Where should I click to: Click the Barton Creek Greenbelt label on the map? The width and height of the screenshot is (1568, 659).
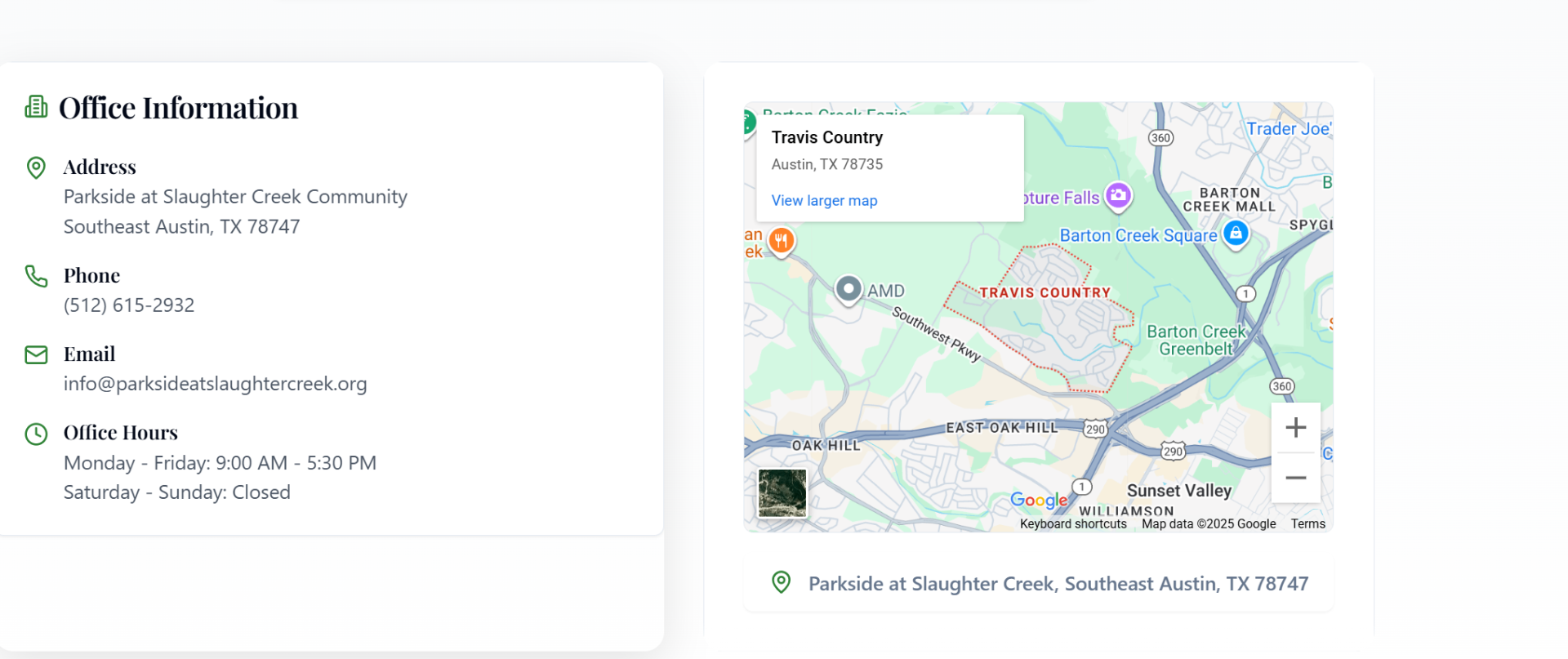coord(1196,341)
